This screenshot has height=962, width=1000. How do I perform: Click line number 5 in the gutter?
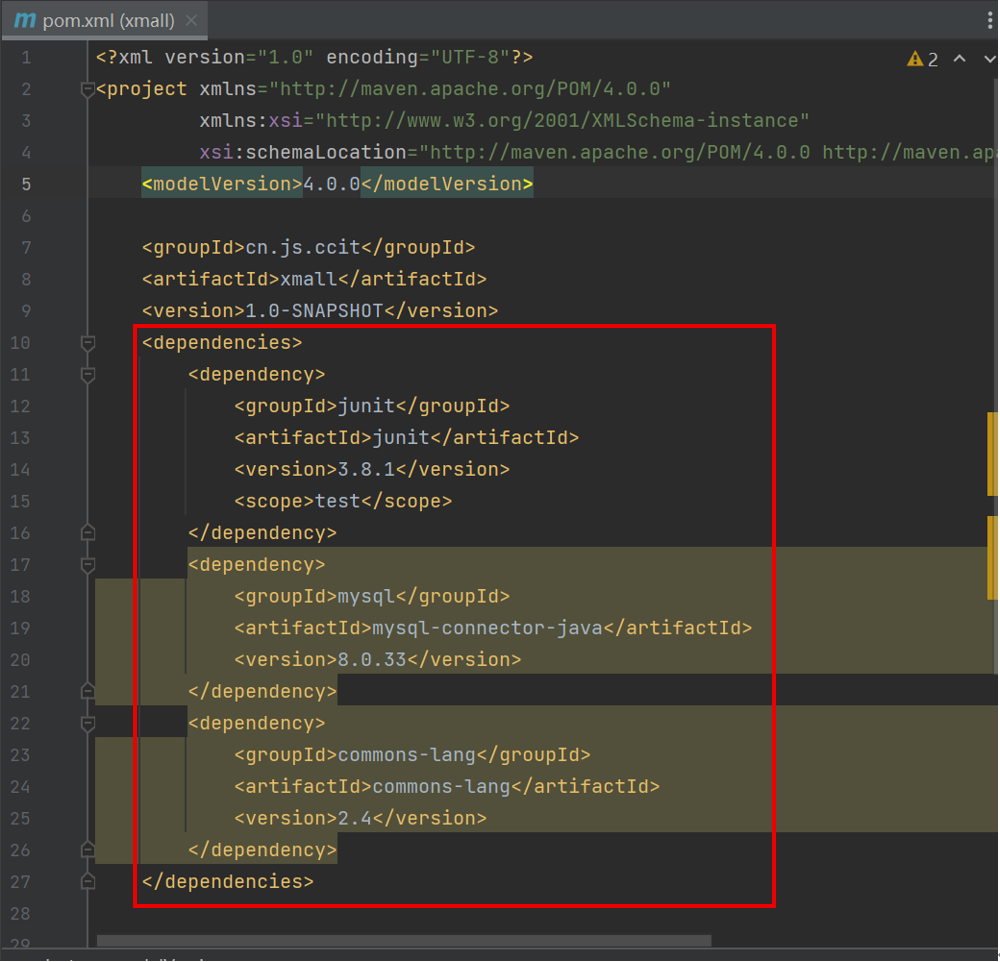point(26,184)
